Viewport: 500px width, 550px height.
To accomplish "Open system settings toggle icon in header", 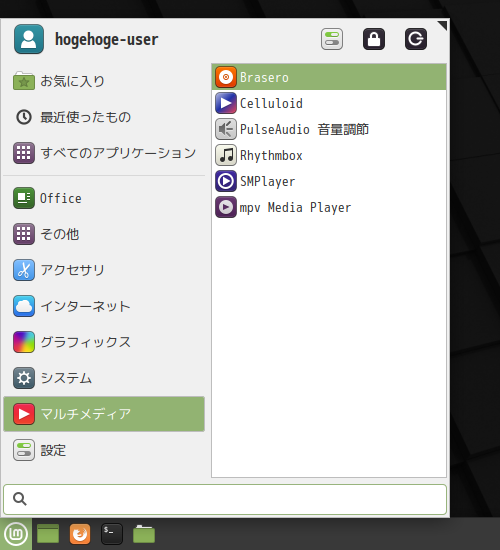I will [332, 39].
